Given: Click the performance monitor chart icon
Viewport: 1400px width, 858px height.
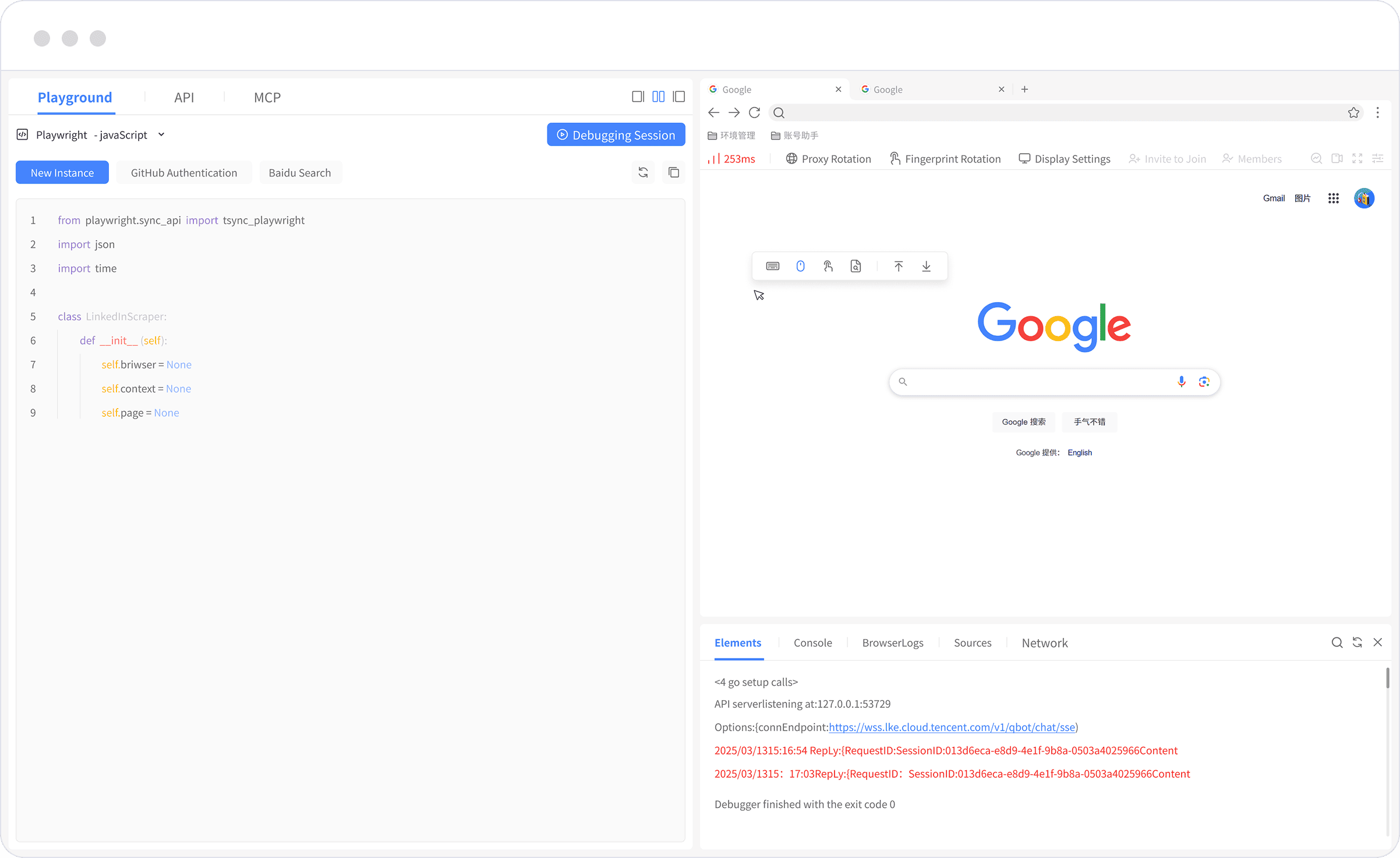Looking at the screenshot, I should click(x=1316, y=158).
